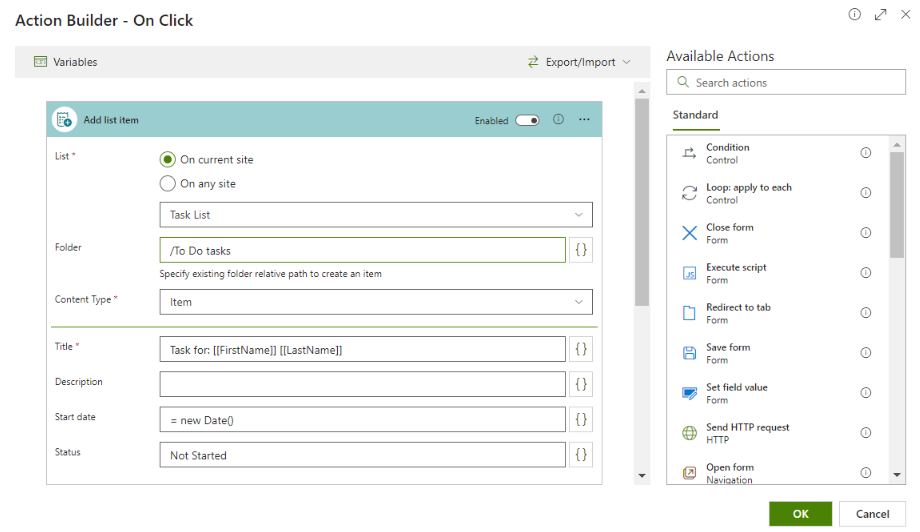Show info for Send HTTP request action
This screenshot has height=532, width=920.
[x=865, y=432]
